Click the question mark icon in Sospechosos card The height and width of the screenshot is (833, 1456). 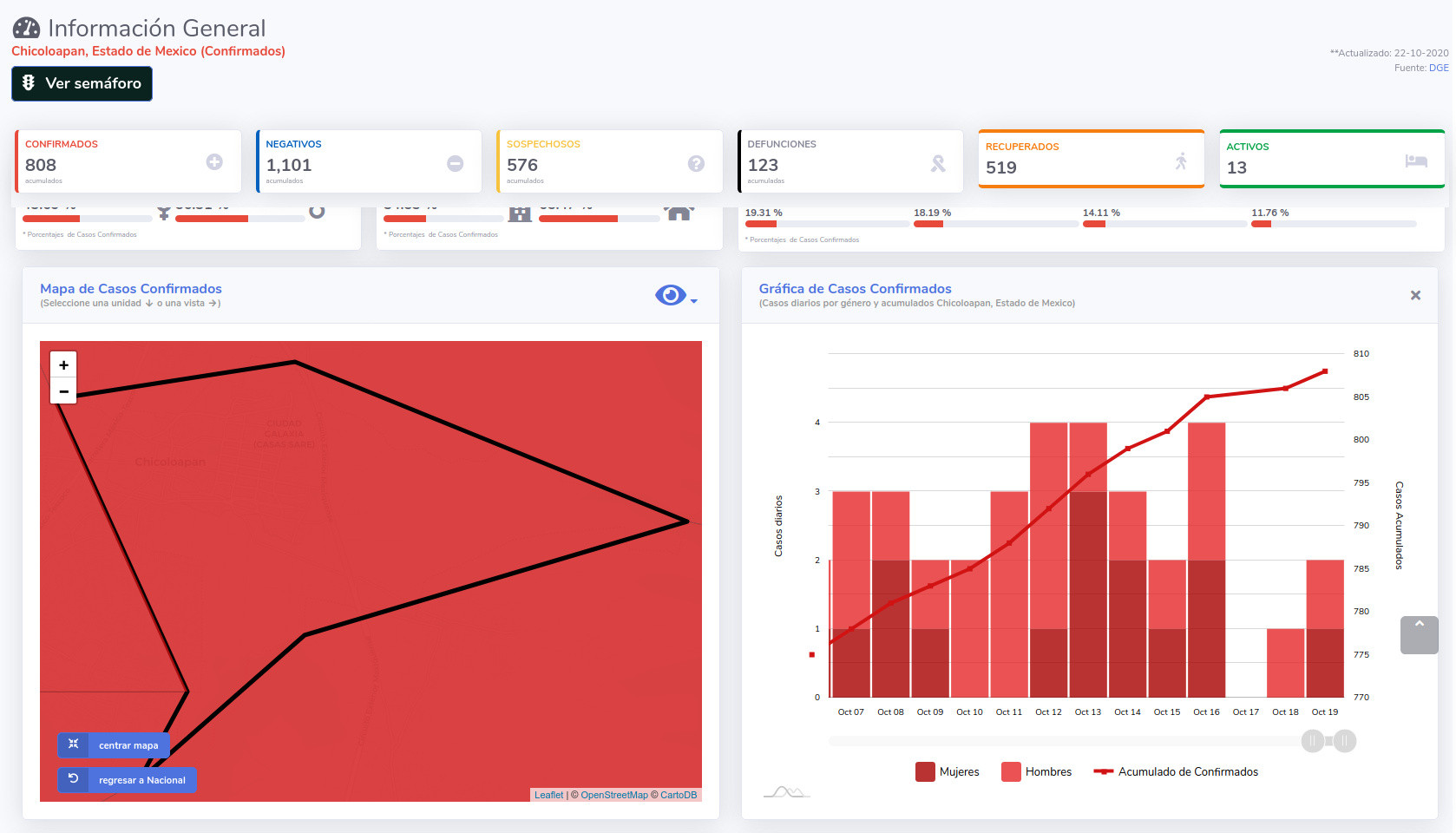(696, 163)
